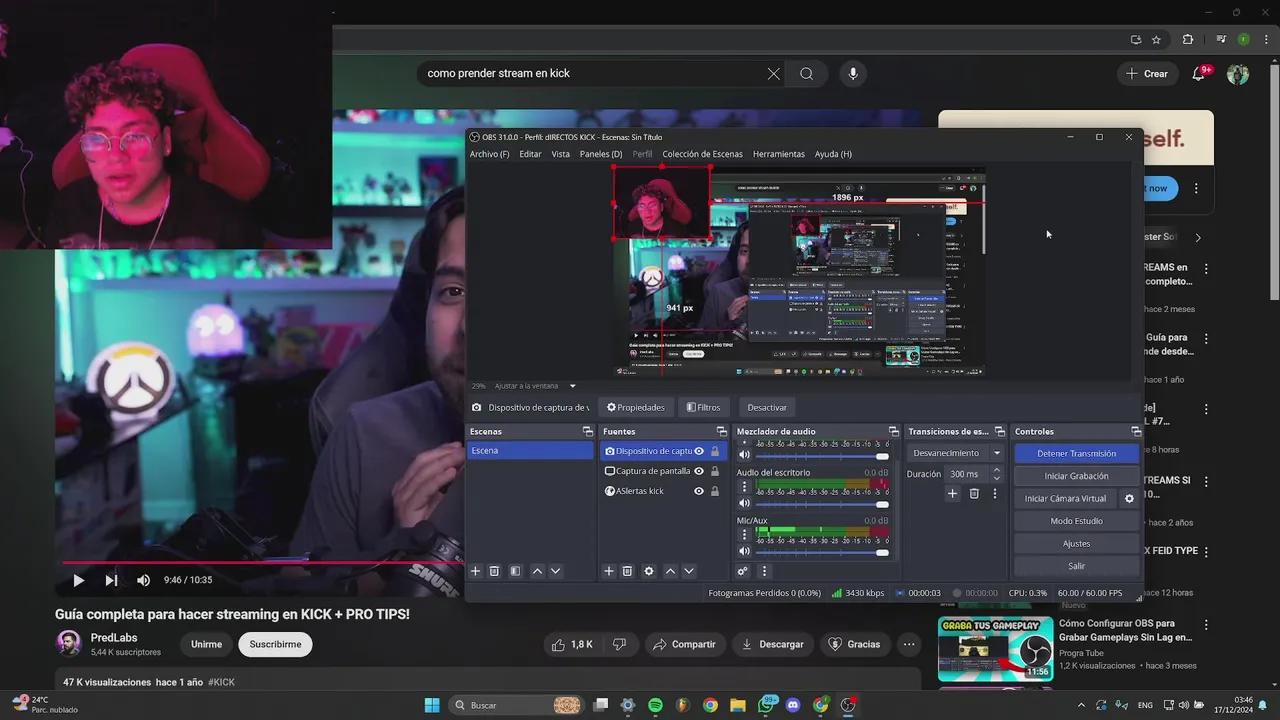Decrease transition Duración with down arrow
The height and width of the screenshot is (720, 1280).
click(997, 478)
